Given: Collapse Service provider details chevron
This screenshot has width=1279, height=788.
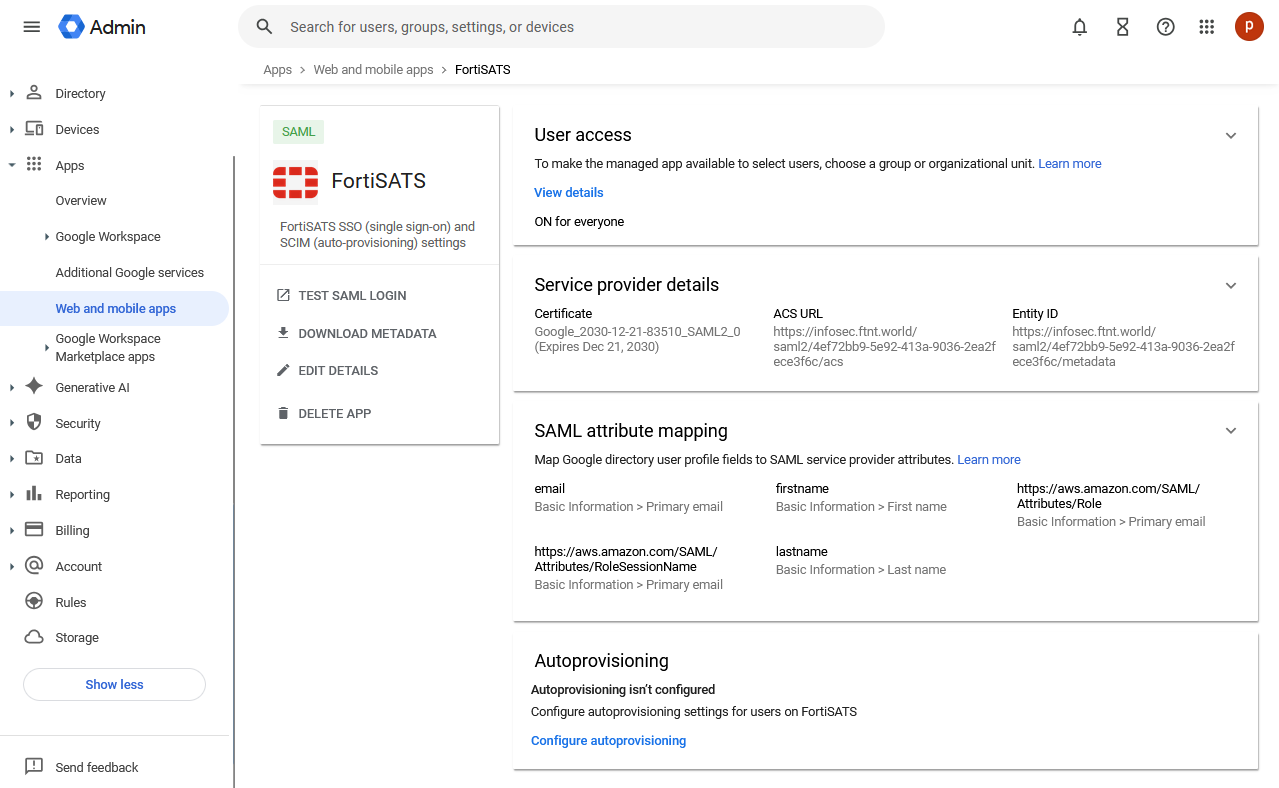Looking at the screenshot, I should 1231,286.
